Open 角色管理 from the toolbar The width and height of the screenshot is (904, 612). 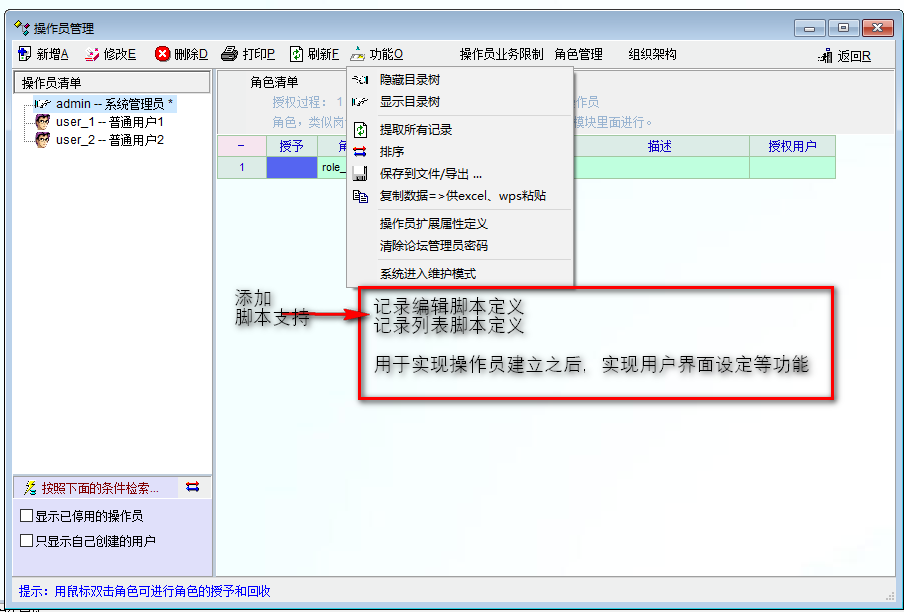[x=578, y=54]
